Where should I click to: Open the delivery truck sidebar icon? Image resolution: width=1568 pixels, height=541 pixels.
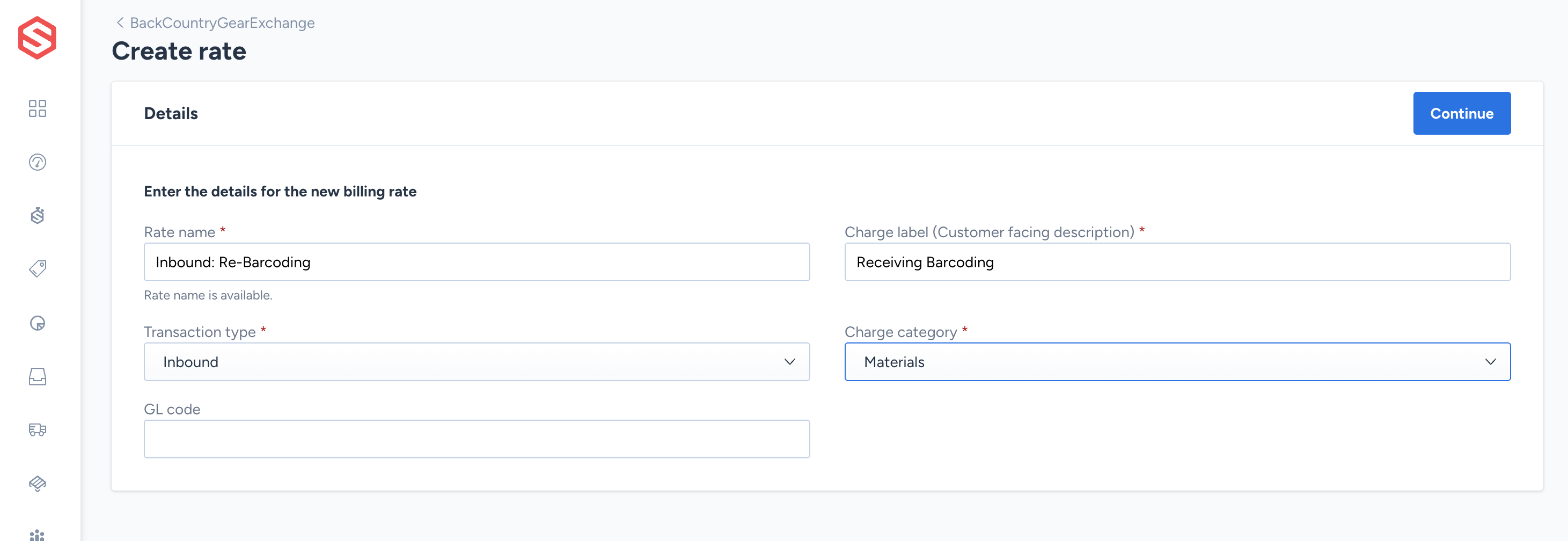[x=37, y=430]
